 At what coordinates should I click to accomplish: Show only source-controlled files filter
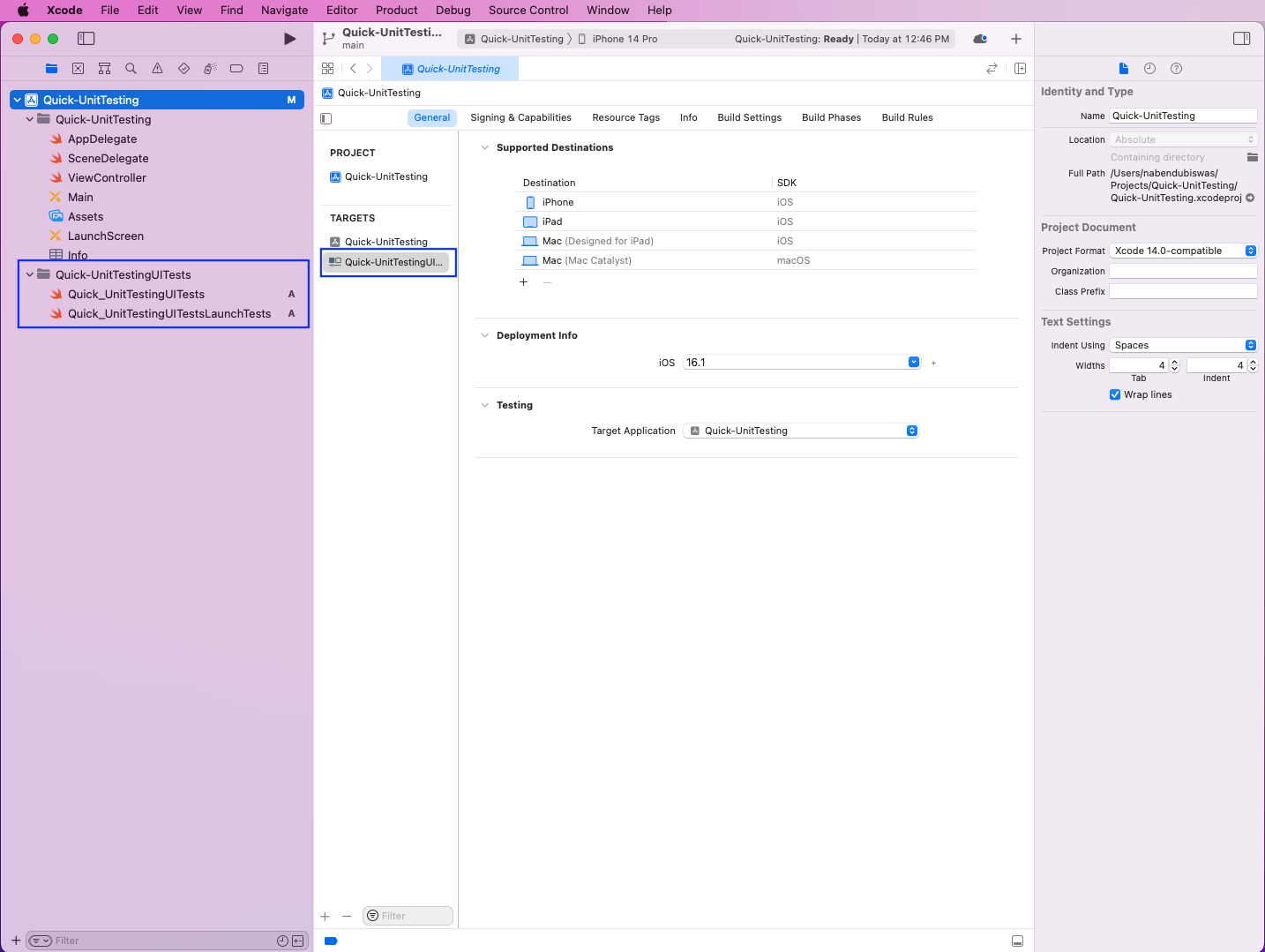(x=298, y=941)
